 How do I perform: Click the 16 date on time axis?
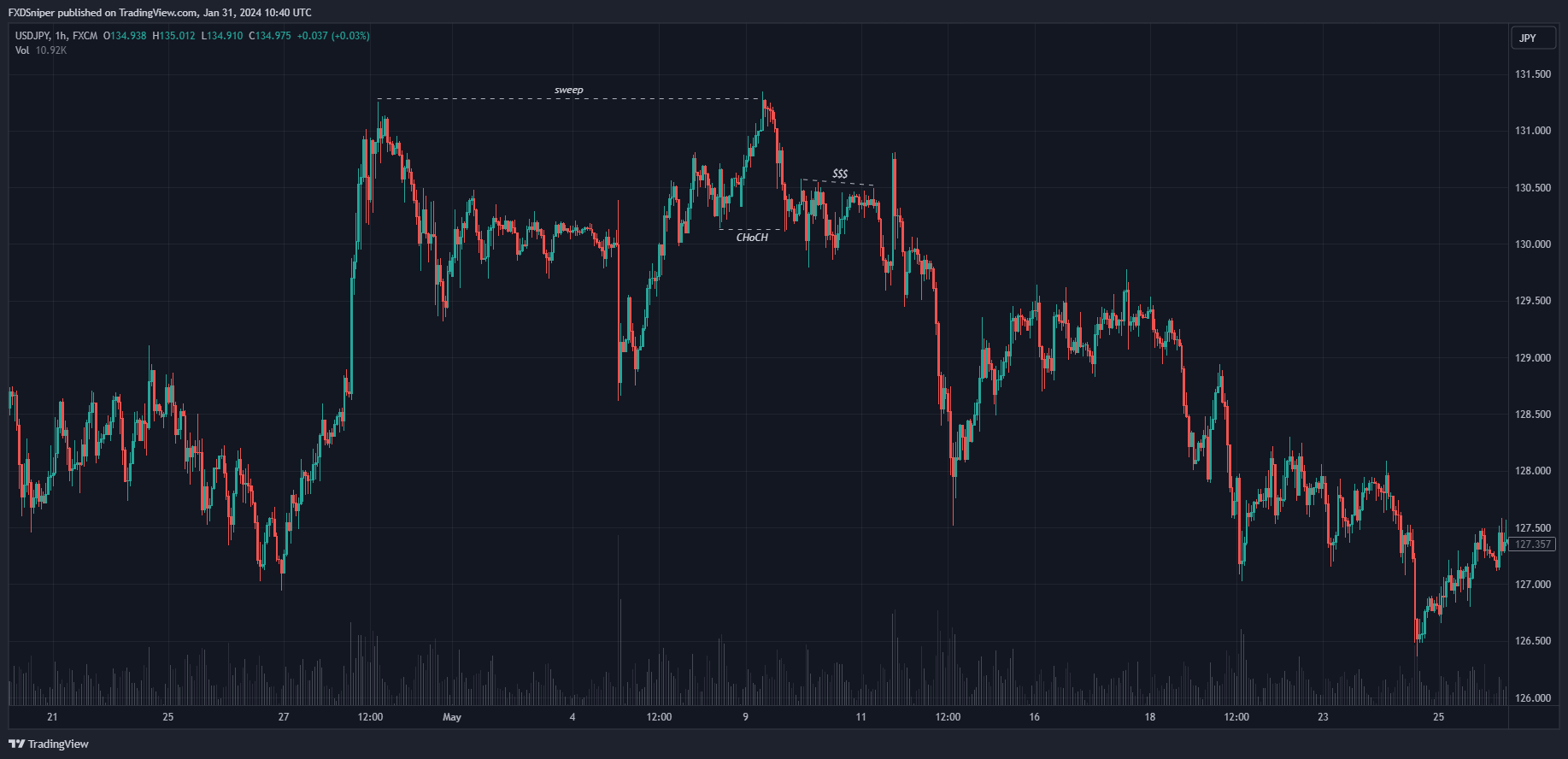(x=1034, y=717)
